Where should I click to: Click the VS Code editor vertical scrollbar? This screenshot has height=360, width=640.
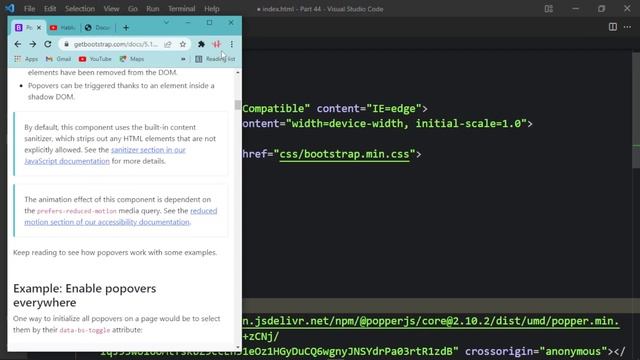636,110
